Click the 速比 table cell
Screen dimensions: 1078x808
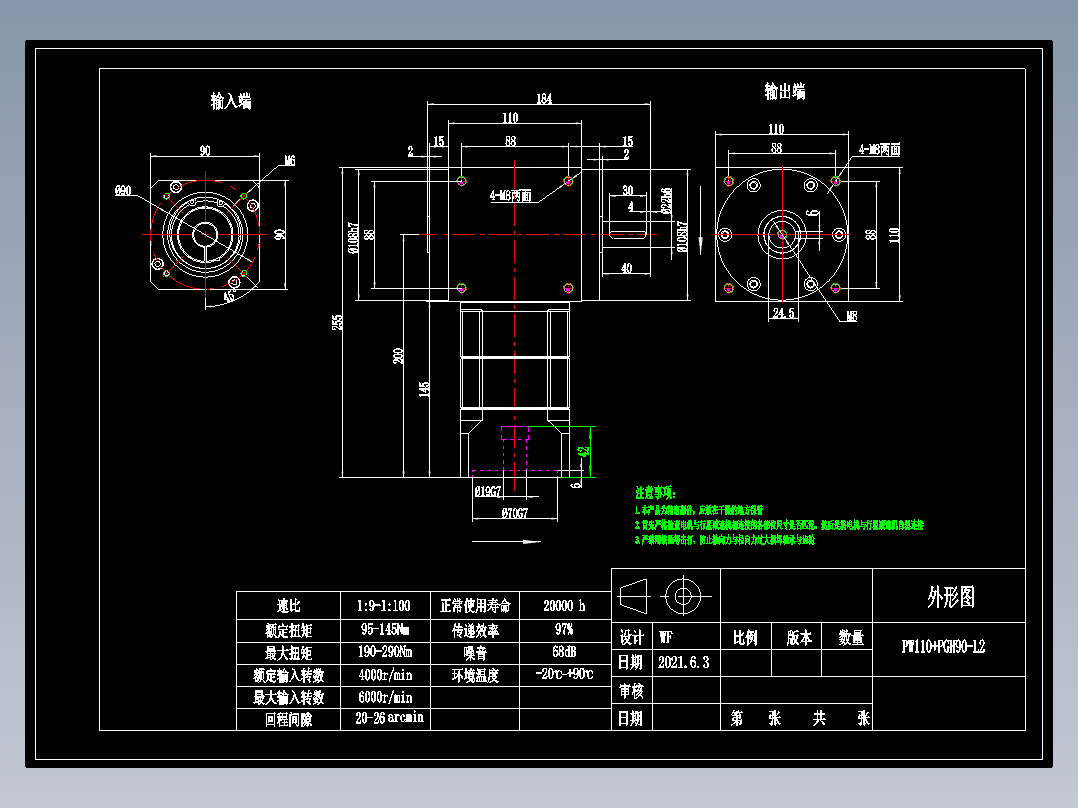pos(287,605)
